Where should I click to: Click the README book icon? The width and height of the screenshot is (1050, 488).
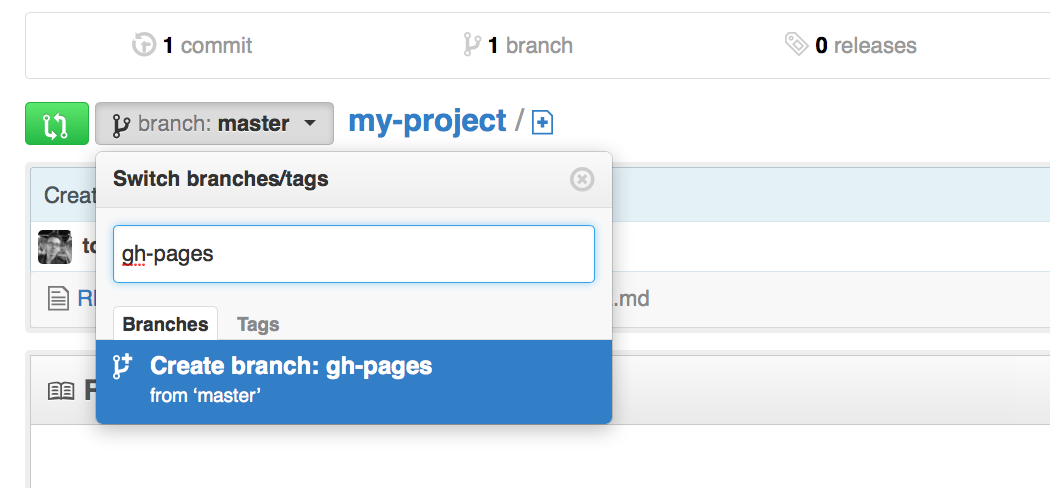(61, 391)
